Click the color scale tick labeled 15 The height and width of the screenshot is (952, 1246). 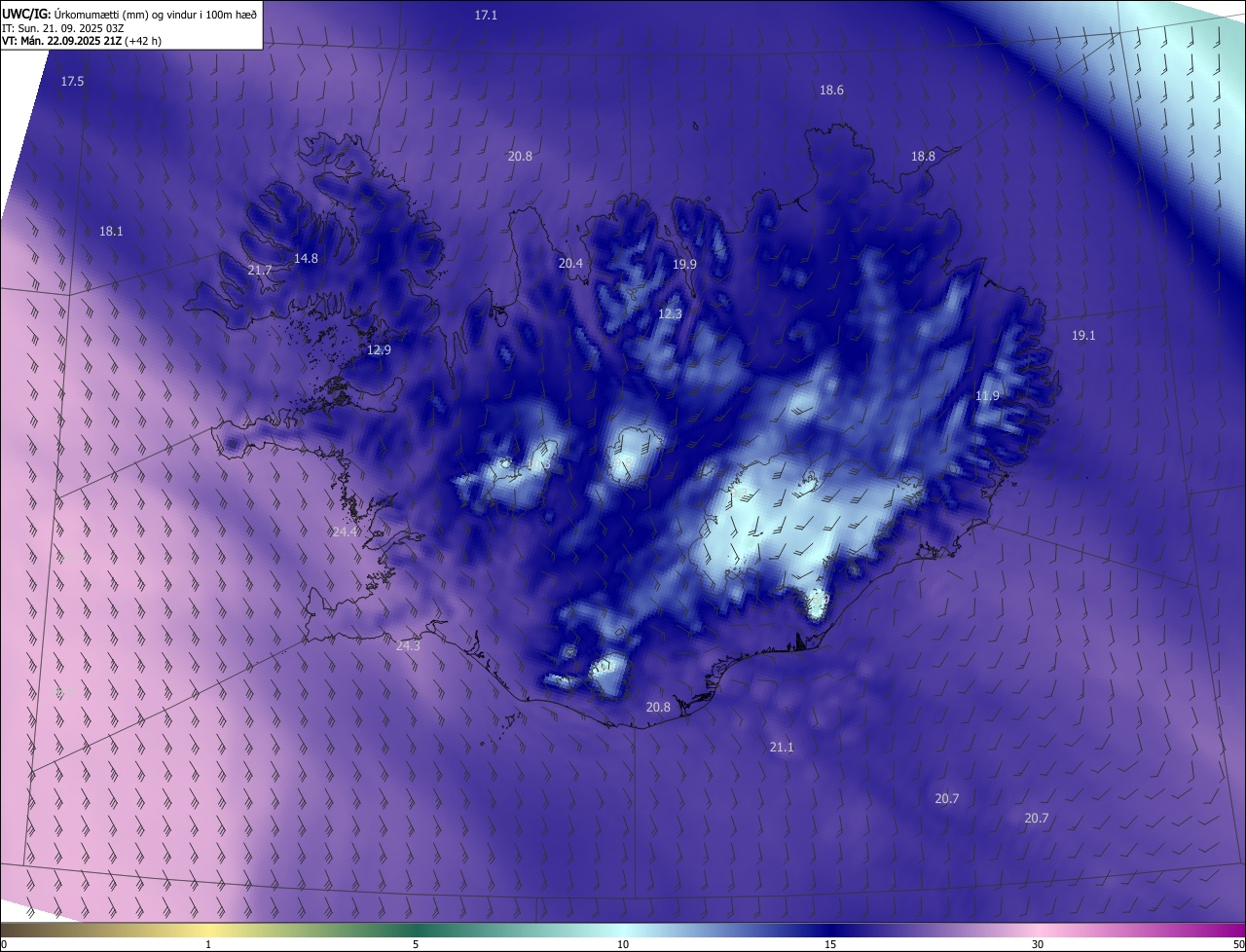point(830,944)
